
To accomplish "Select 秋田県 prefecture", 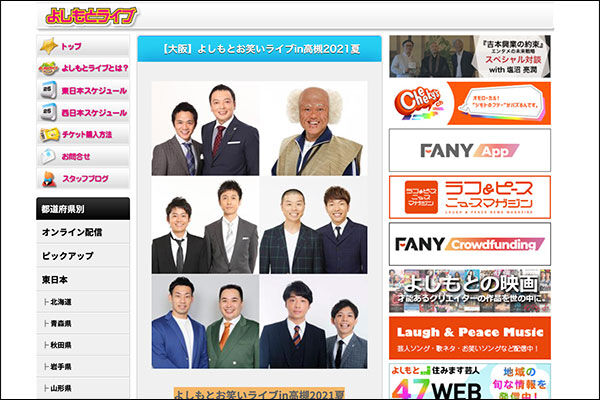I will point(83,345).
